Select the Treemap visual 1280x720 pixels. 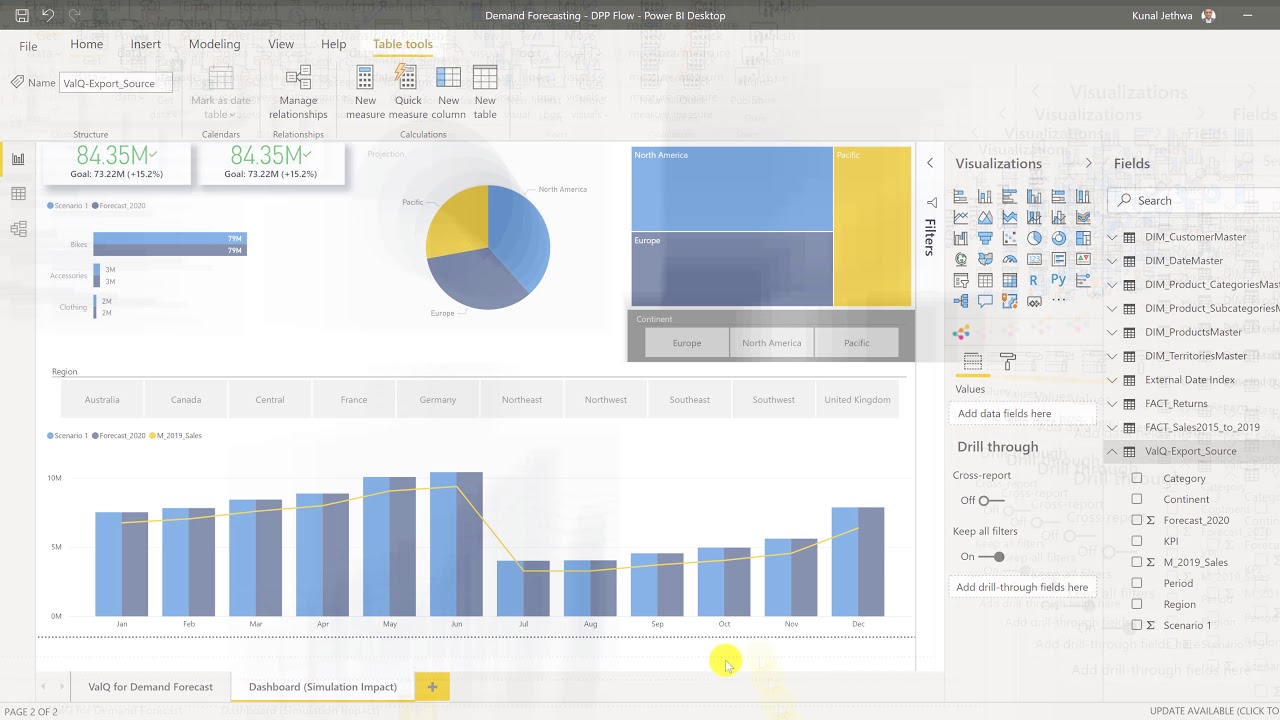(x=1083, y=238)
